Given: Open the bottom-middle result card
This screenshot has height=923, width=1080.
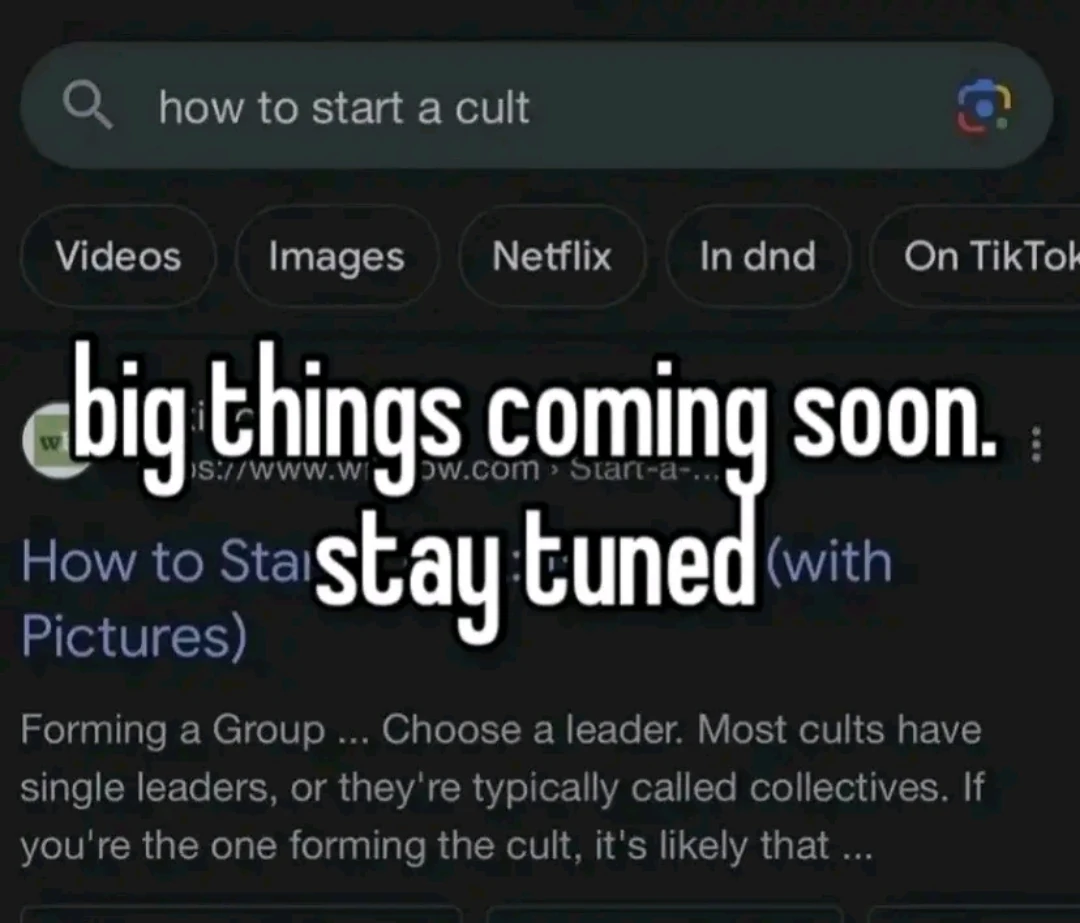Looking at the screenshot, I should pos(665,914).
